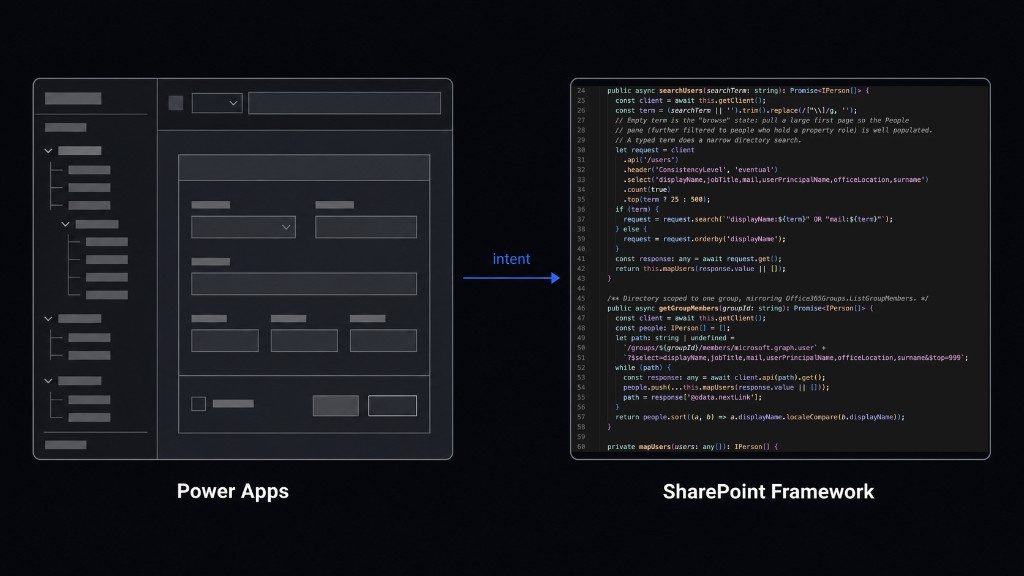This screenshot has height=576, width=1024.
Task: Click the middle of three small inputs in the form
Action: coord(304,340)
